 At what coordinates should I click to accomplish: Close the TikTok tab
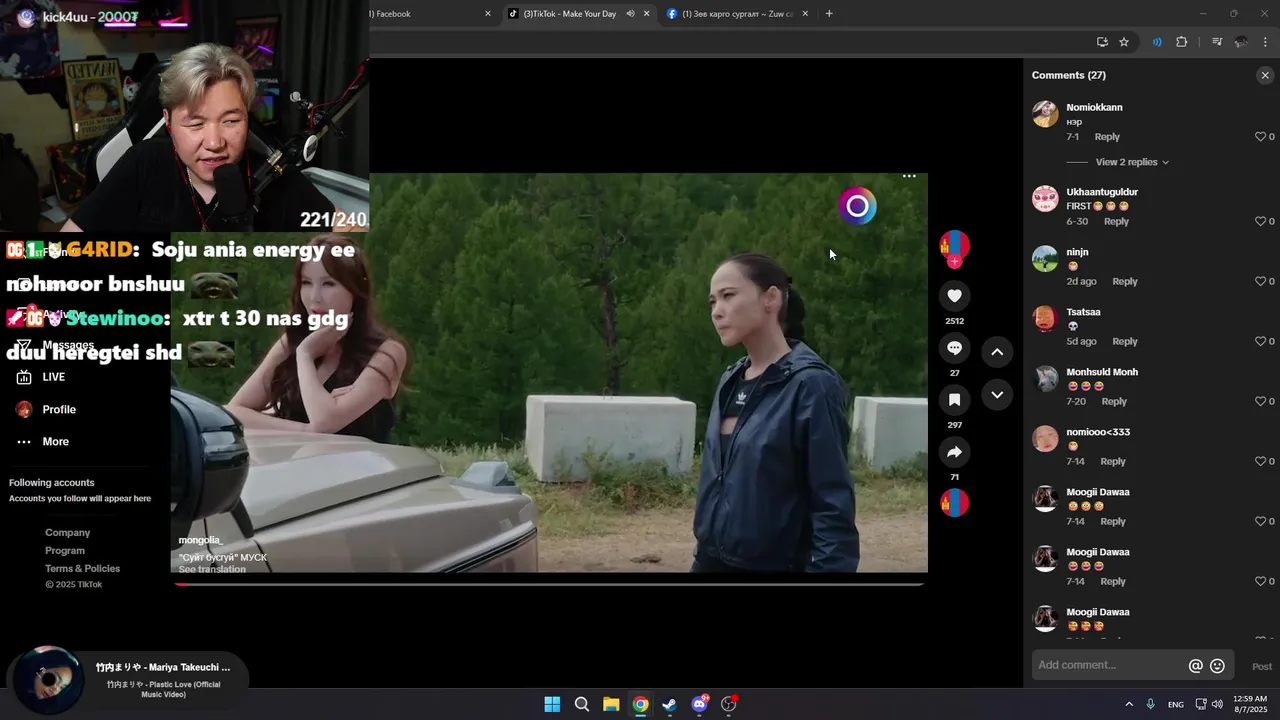pyautogui.click(x=647, y=14)
